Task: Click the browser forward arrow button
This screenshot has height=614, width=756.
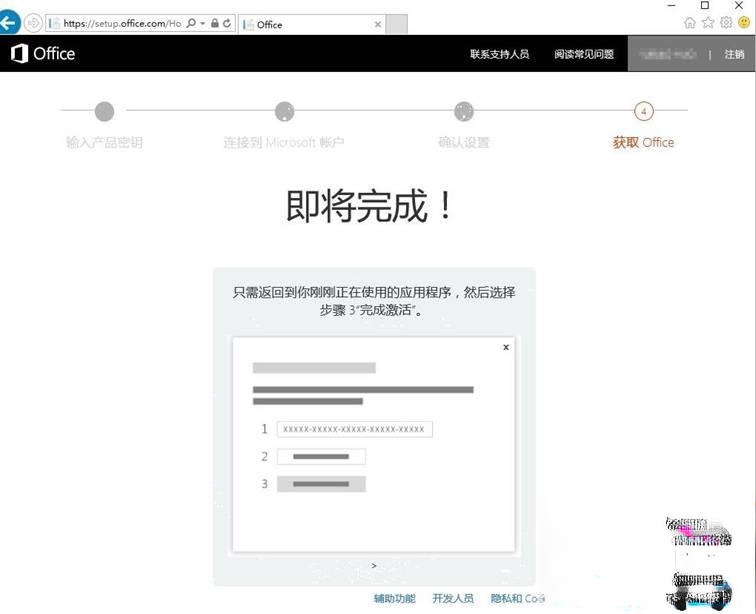Action: tap(33, 23)
